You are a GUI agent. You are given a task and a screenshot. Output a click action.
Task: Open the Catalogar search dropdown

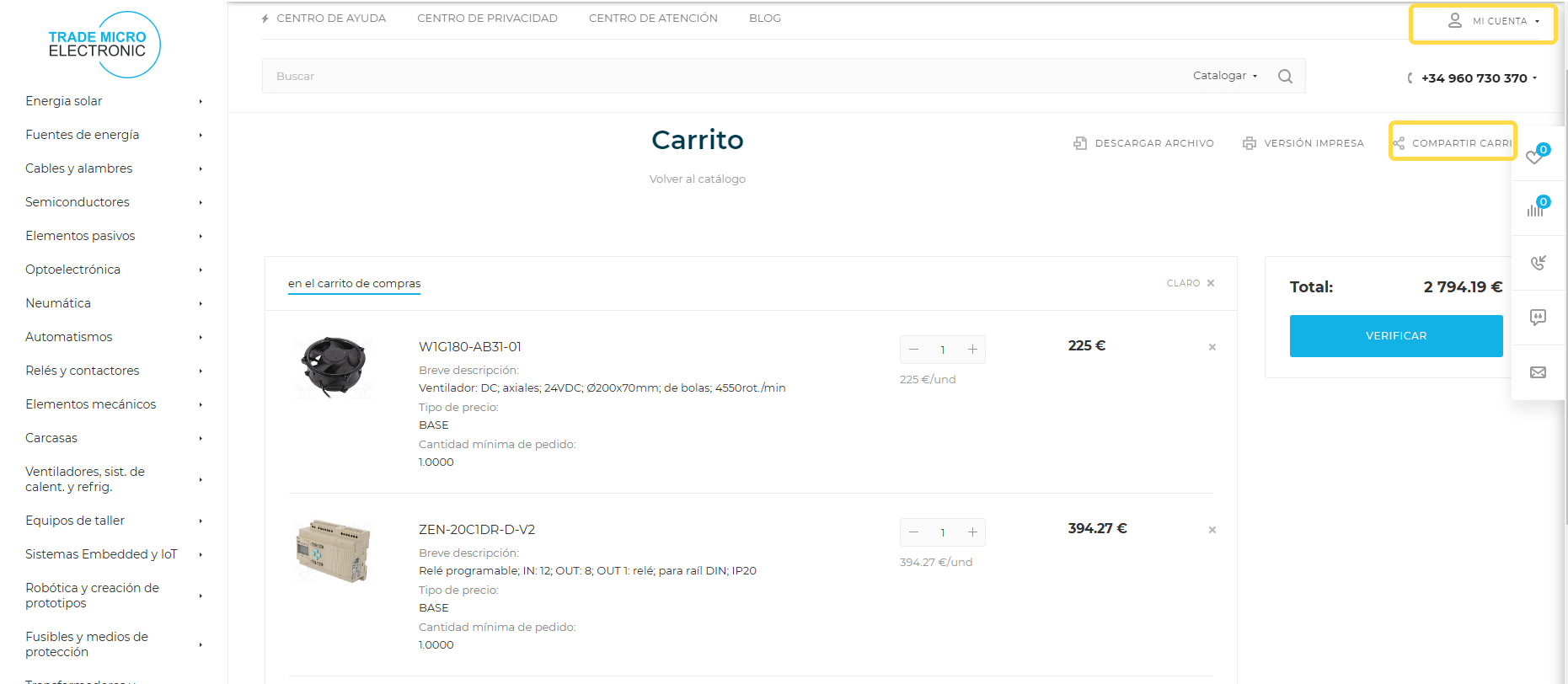click(x=1225, y=76)
